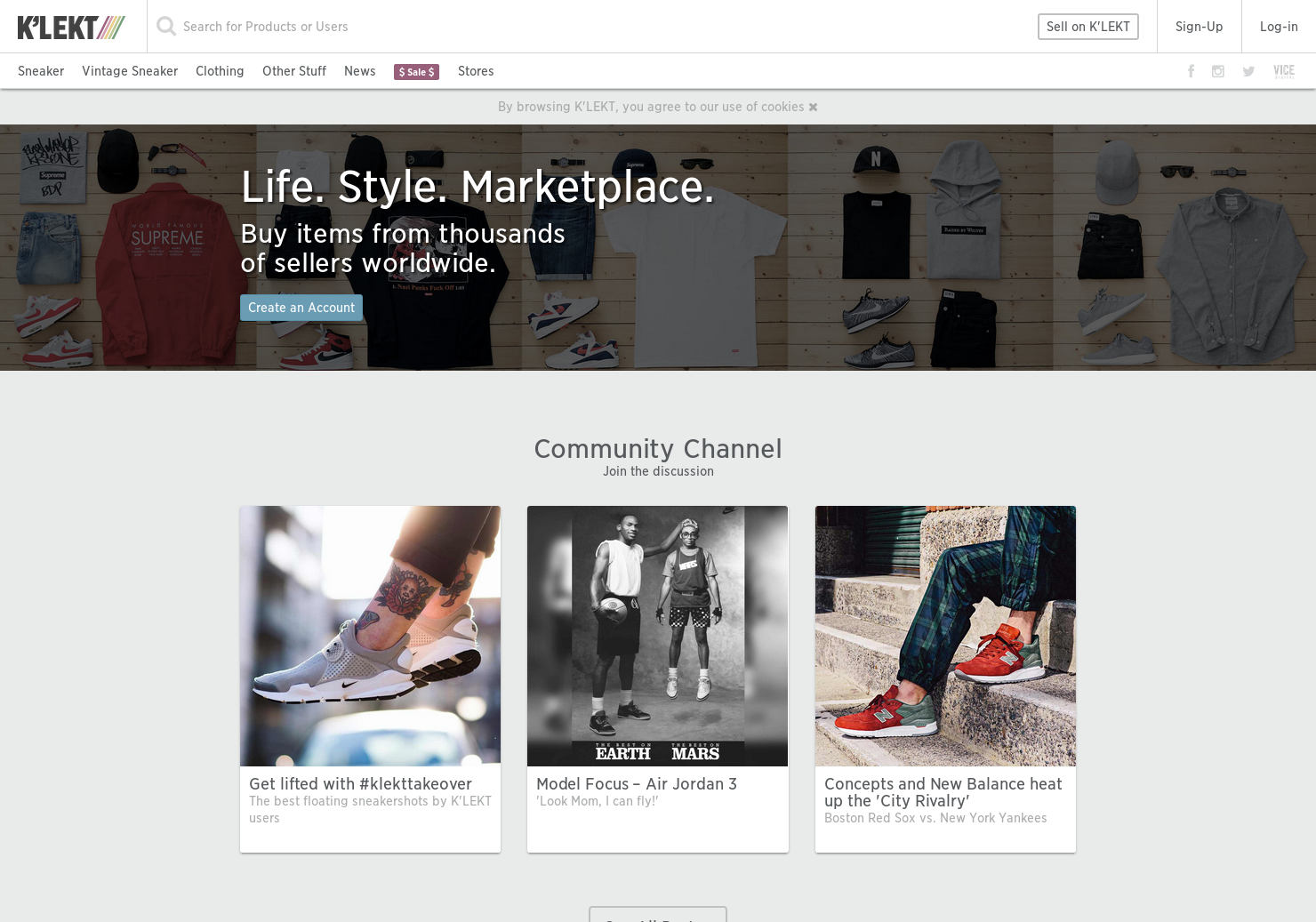
Task: Open Concepts and New Balance 'City Rivalry' post
Action: tap(943, 792)
